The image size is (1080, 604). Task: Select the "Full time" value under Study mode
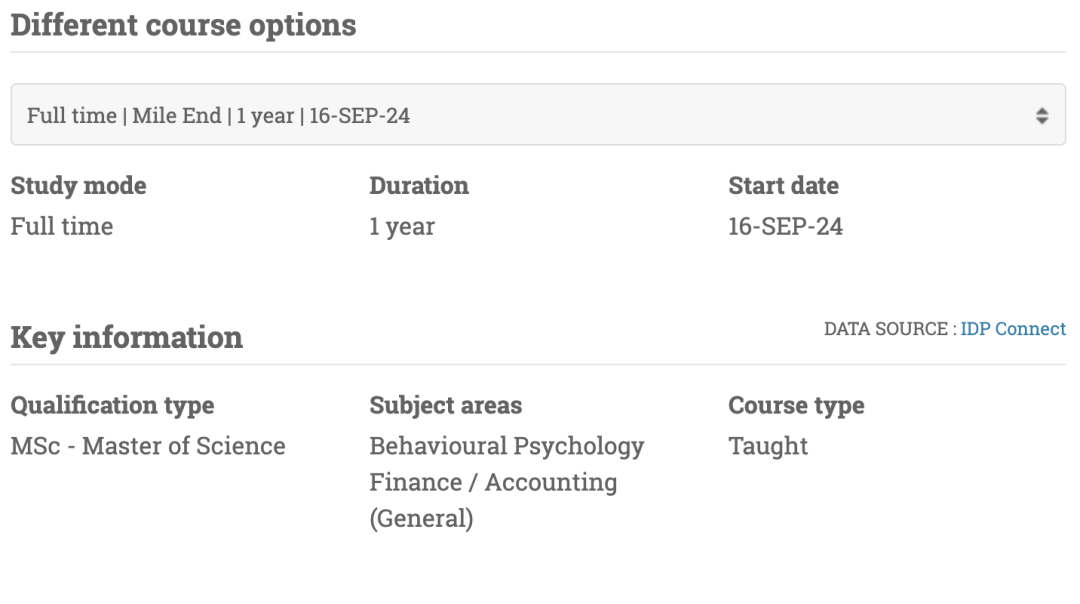tap(62, 227)
